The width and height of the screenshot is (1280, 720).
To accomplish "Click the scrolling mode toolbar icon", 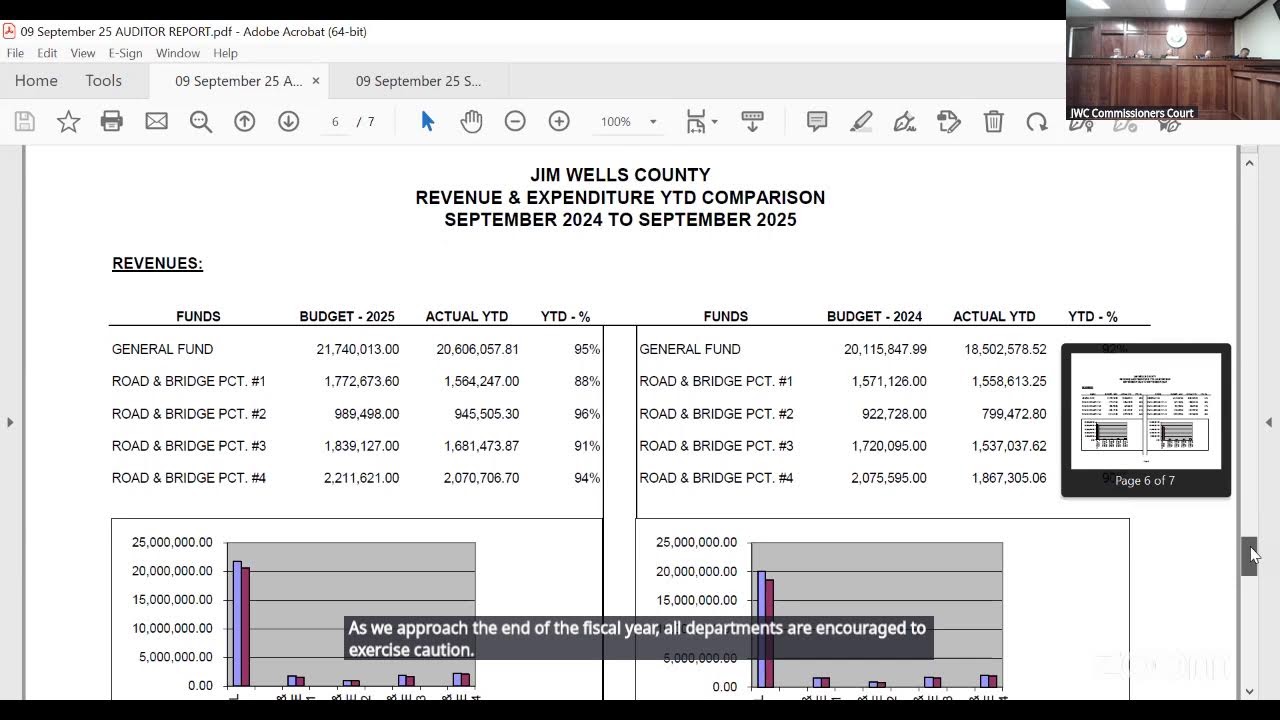I will tap(753, 122).
